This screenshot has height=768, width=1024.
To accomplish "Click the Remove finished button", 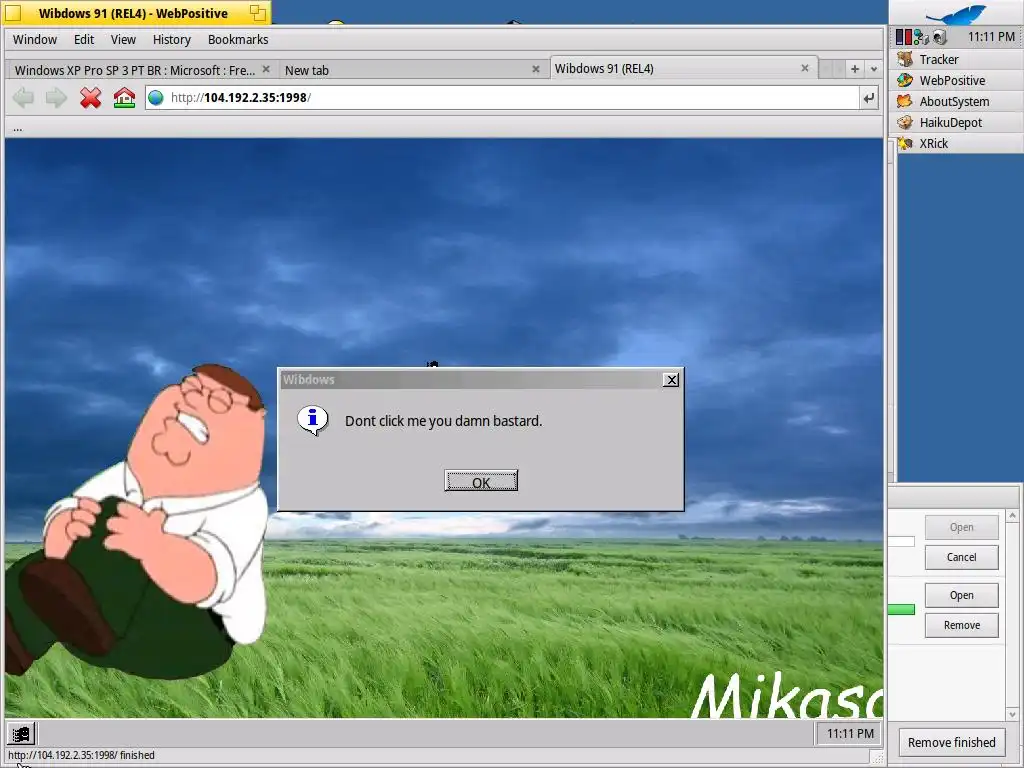I will click(x=952, y=743).
